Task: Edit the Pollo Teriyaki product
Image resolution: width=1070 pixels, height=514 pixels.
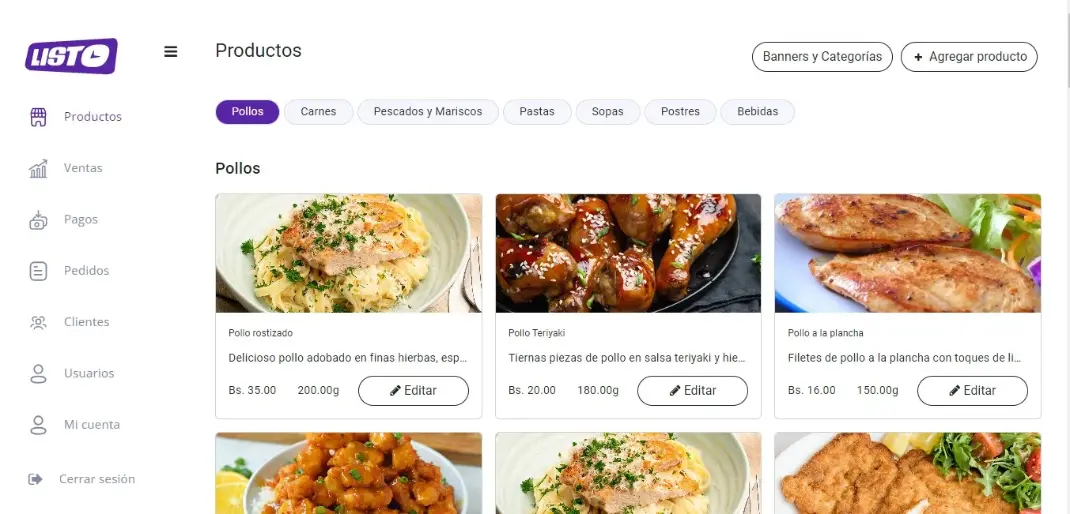Action: click(x=693, y=391)
